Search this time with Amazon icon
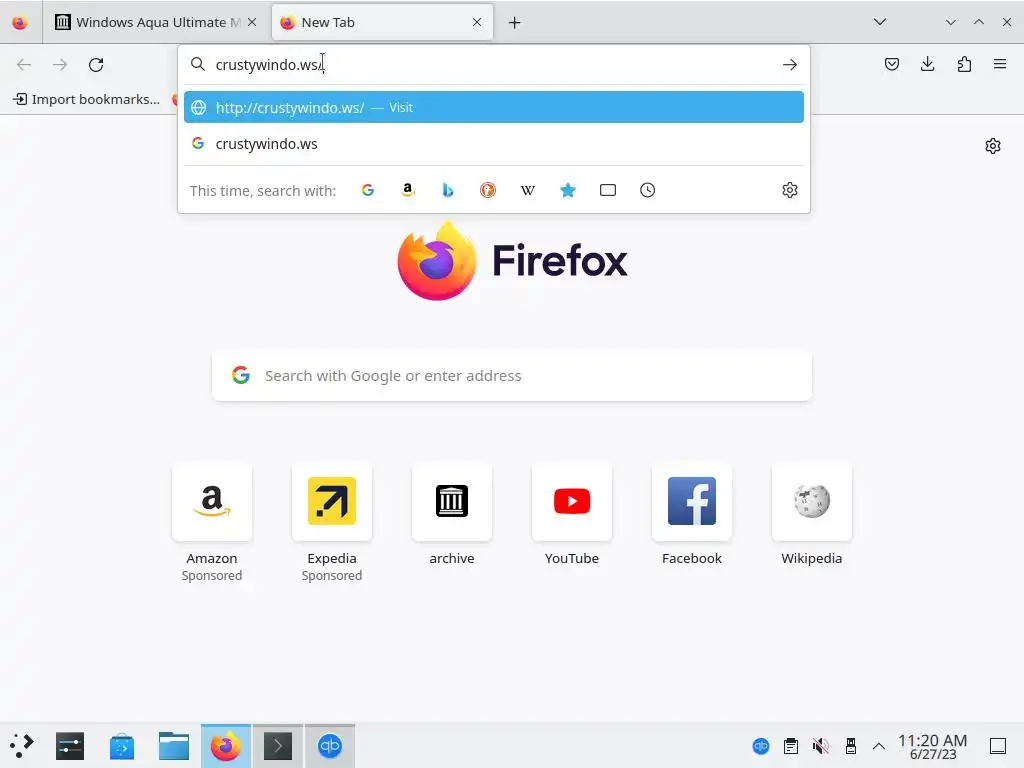This screenshot has width=1024, height=768. 408,190
